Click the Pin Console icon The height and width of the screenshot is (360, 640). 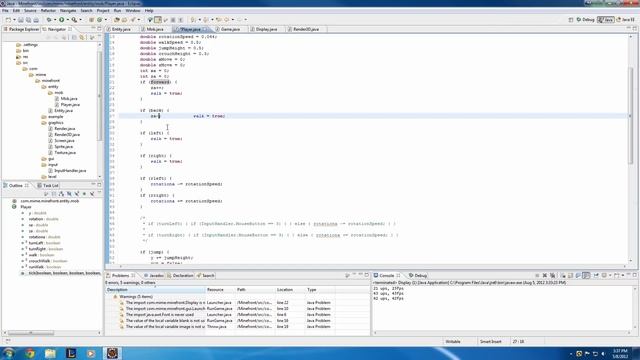(x=596, y=276)
